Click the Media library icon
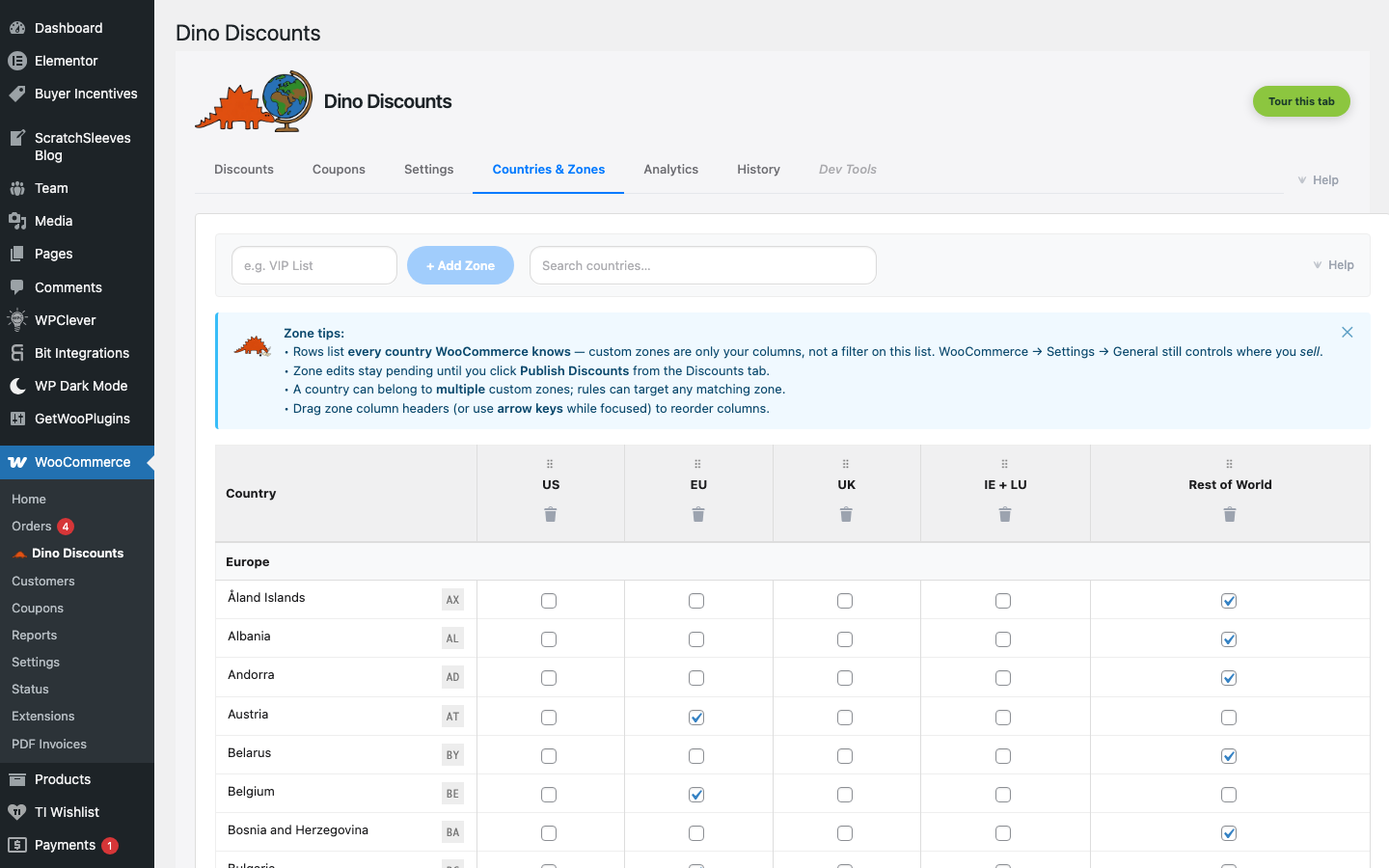Screen dimensions: 1389x868 17,221
